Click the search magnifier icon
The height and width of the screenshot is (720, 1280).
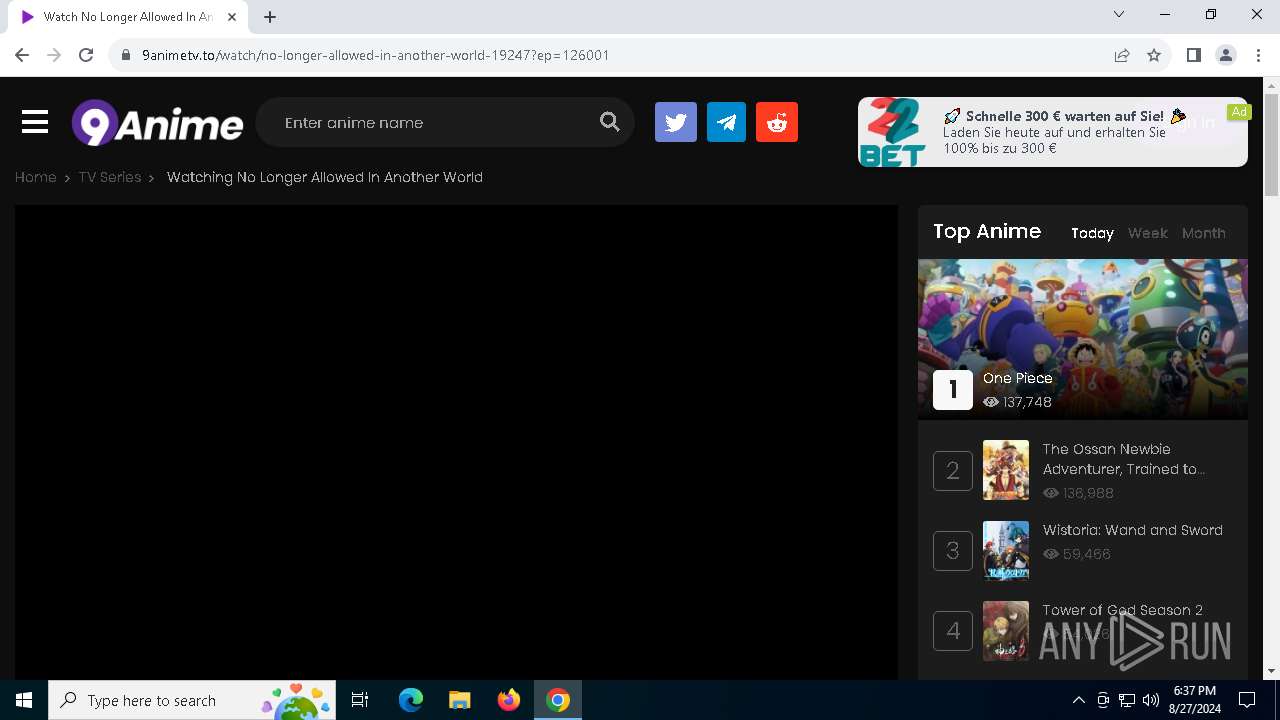click(x=610, y=122)
